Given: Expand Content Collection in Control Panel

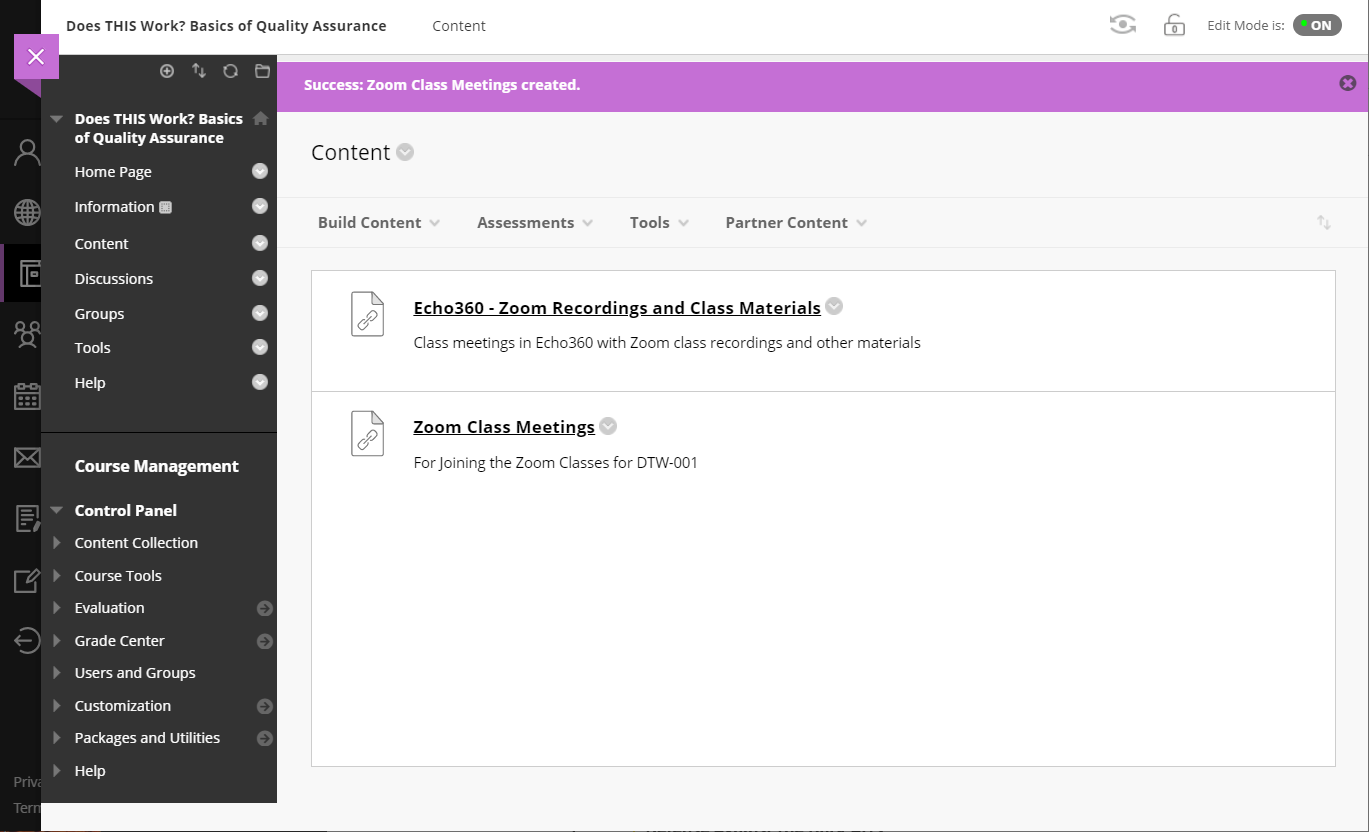Looking at the screenshot, I should [x=57, y=543].
